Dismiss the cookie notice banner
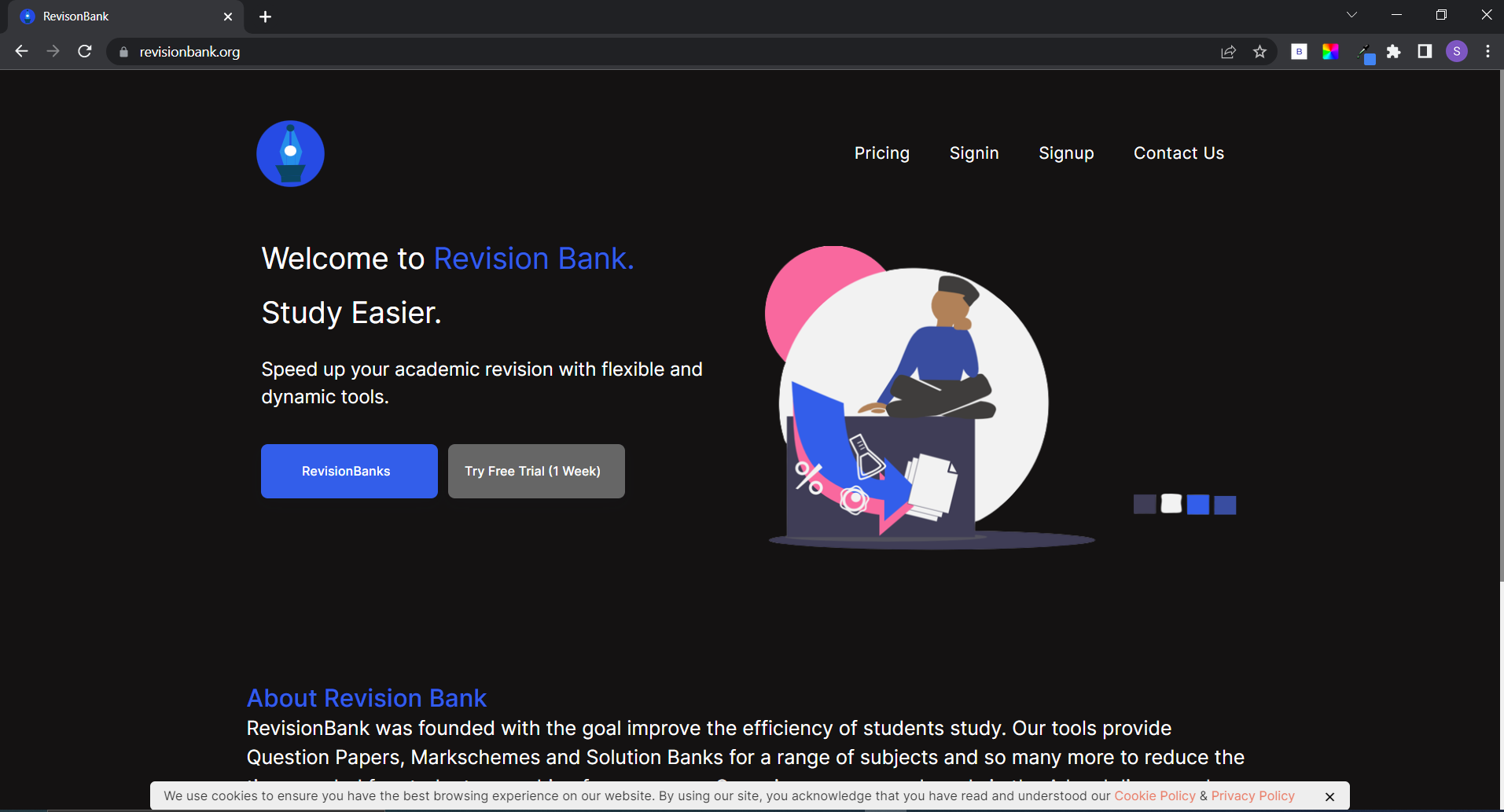This screenshot has height=812, width=1504. click(x=1329, y=796)
